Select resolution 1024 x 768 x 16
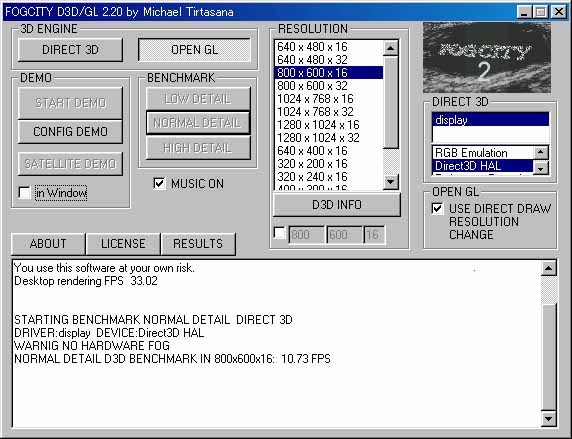Viewport: 572px width, 439px height. pos(329,99)
